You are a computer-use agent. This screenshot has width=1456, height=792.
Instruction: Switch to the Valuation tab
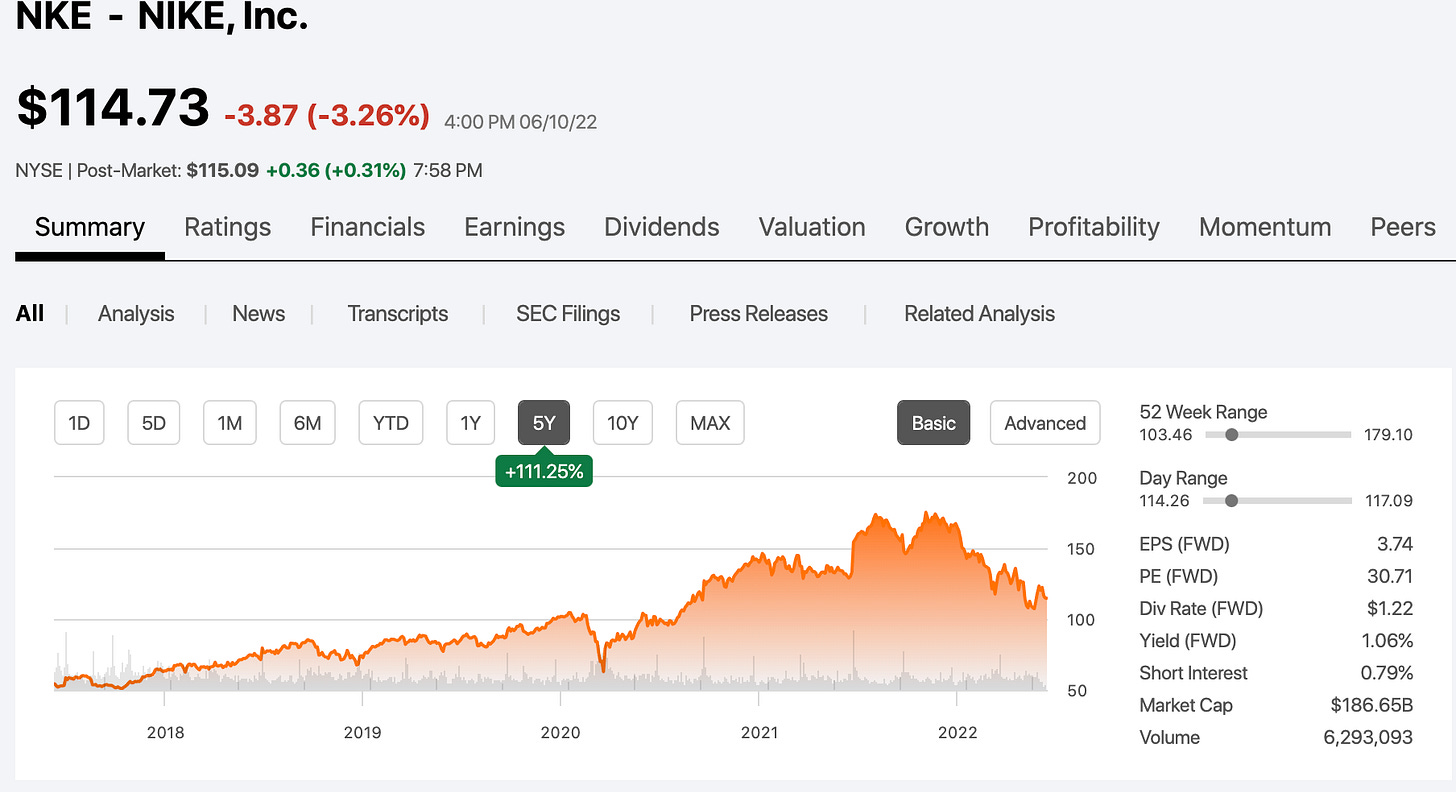coord(812,228)
